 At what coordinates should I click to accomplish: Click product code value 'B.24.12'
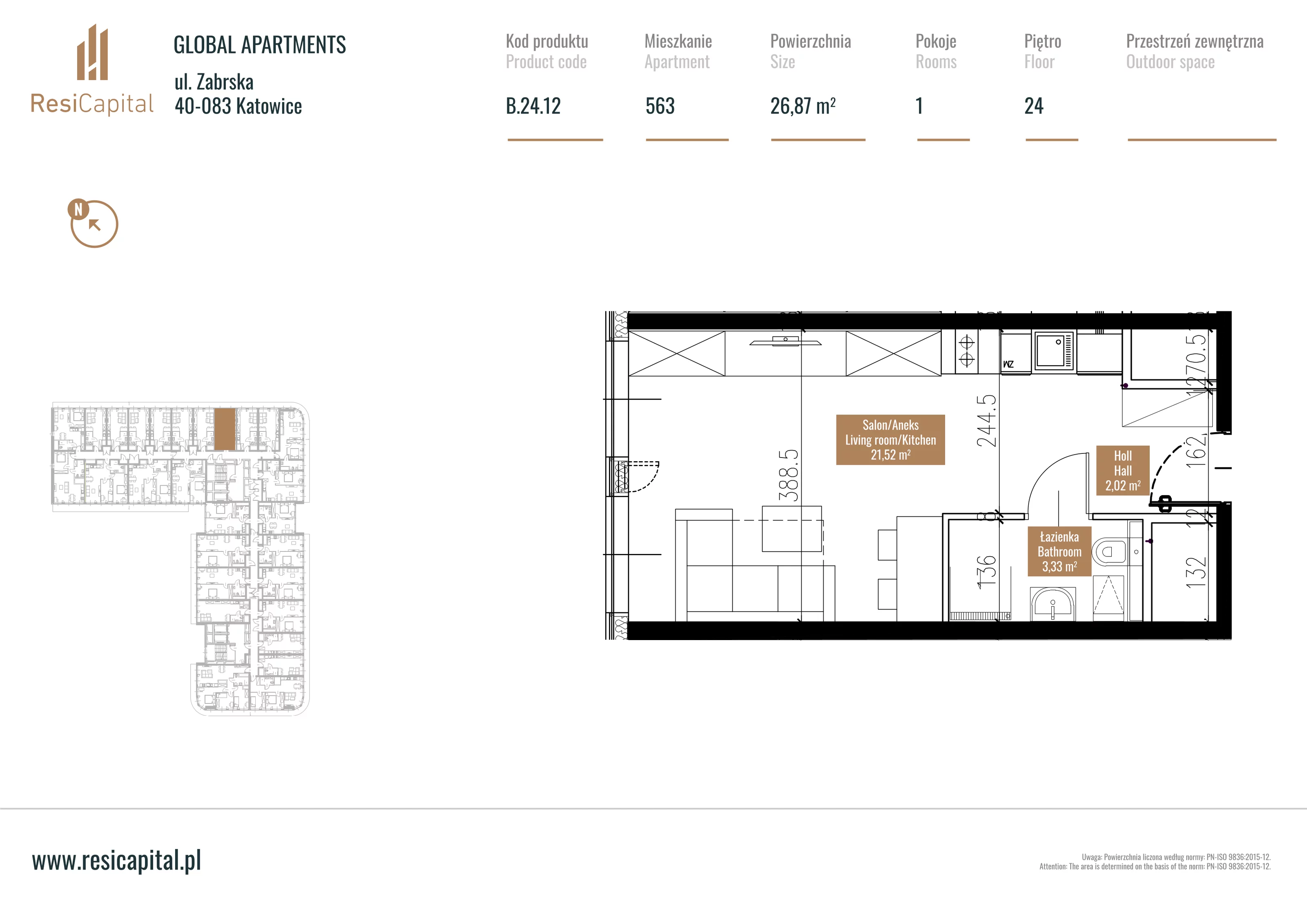click(533, 106)
